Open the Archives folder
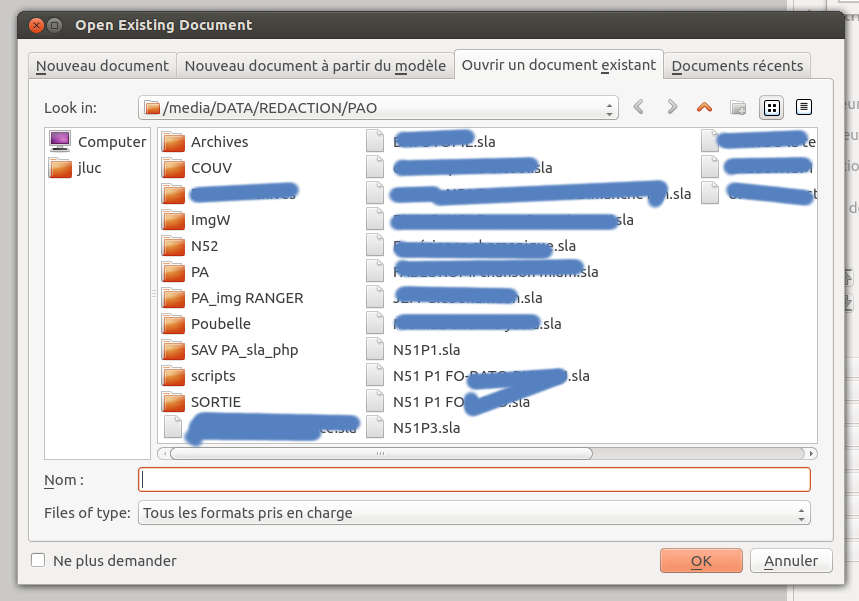 tap(219, 142)
